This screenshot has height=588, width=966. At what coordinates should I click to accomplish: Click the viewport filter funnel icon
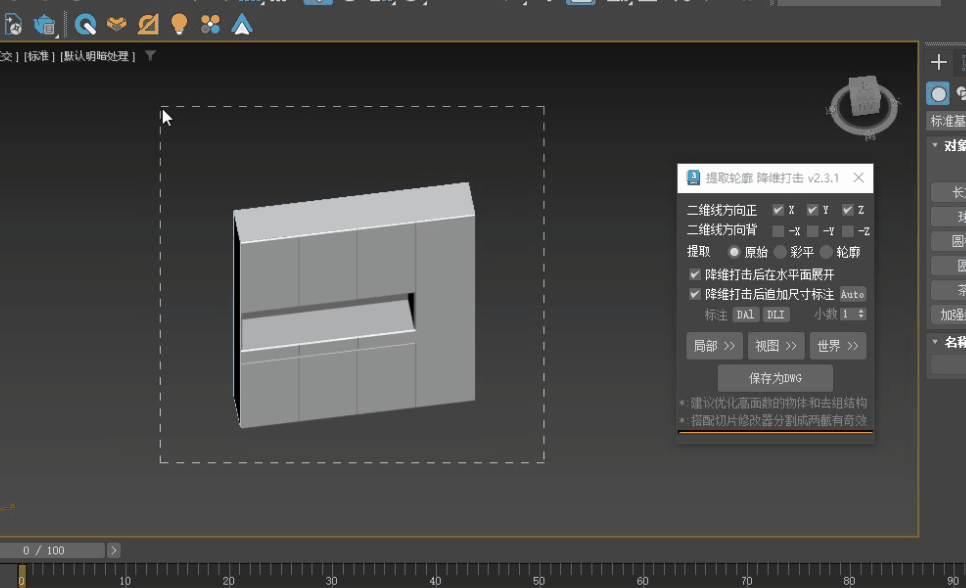click(150, 55)
